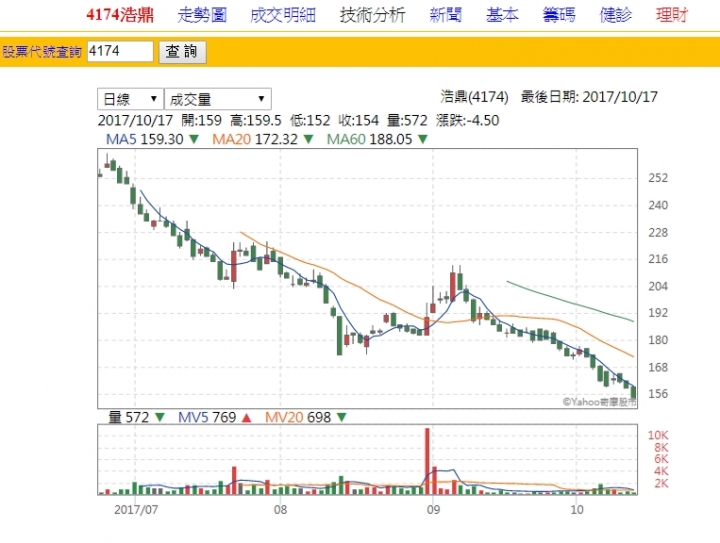Image resolution: width=720 pixels, height=543 pixels.
Task: Click the 浩鼎(4174) chart title
Action: pyautogui.click(x=474, y=97)
